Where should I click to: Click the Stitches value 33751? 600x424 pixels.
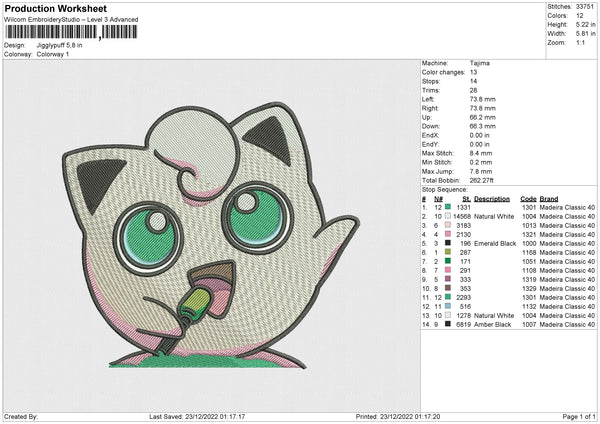[x=585, y=7]
